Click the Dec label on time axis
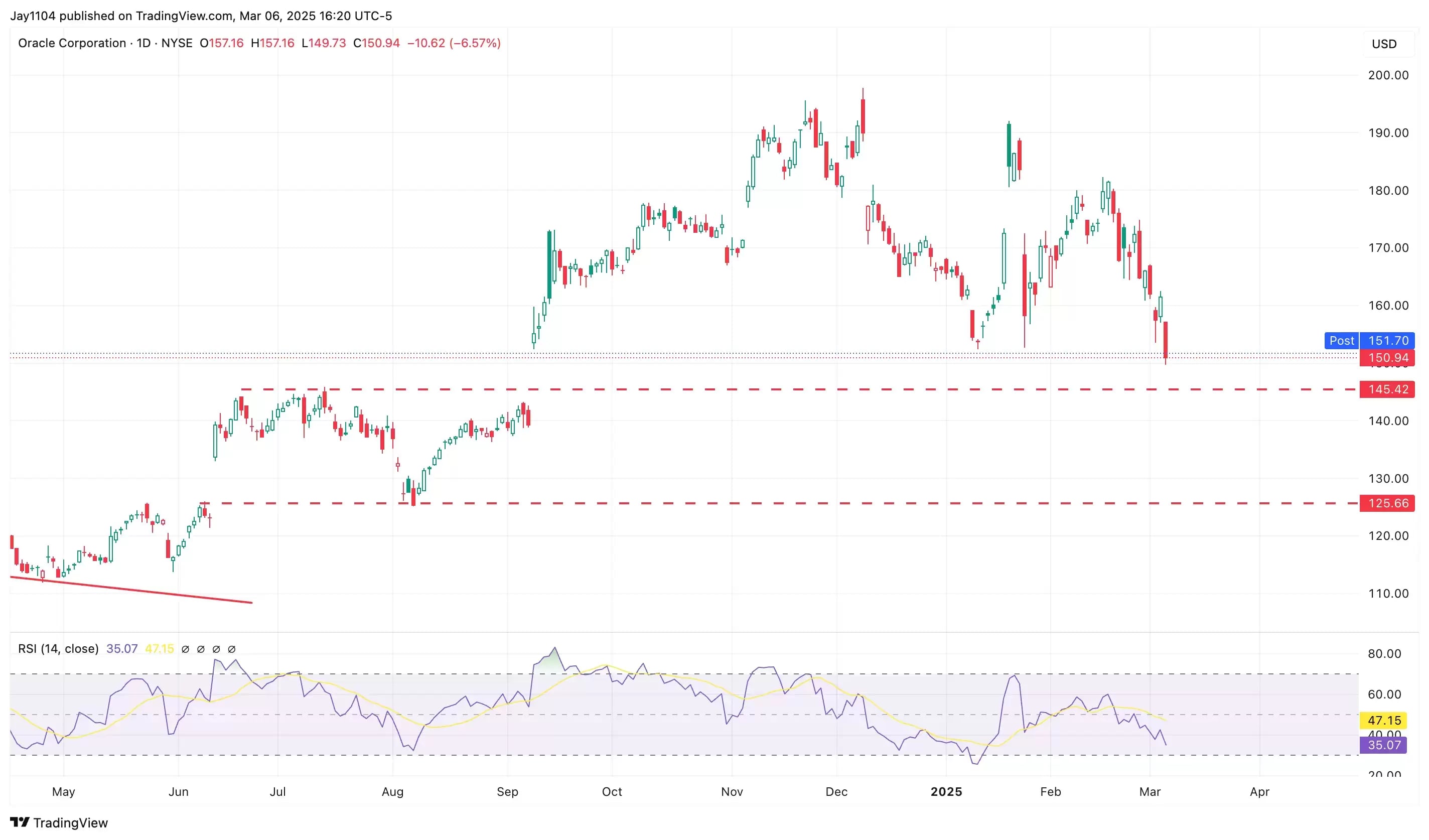Screen dimensions: 1429x840 (836, 792)
